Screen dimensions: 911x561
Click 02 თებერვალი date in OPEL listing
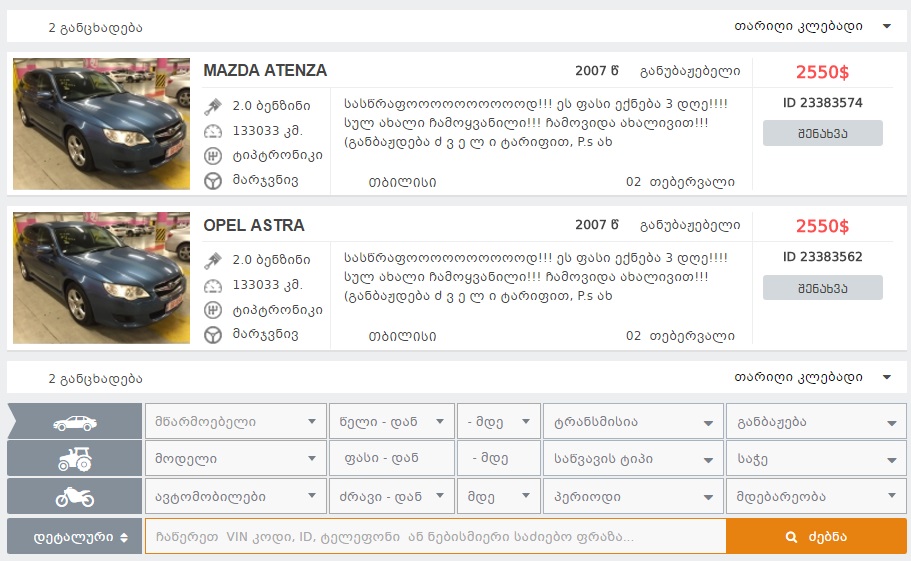coord(680,336)
